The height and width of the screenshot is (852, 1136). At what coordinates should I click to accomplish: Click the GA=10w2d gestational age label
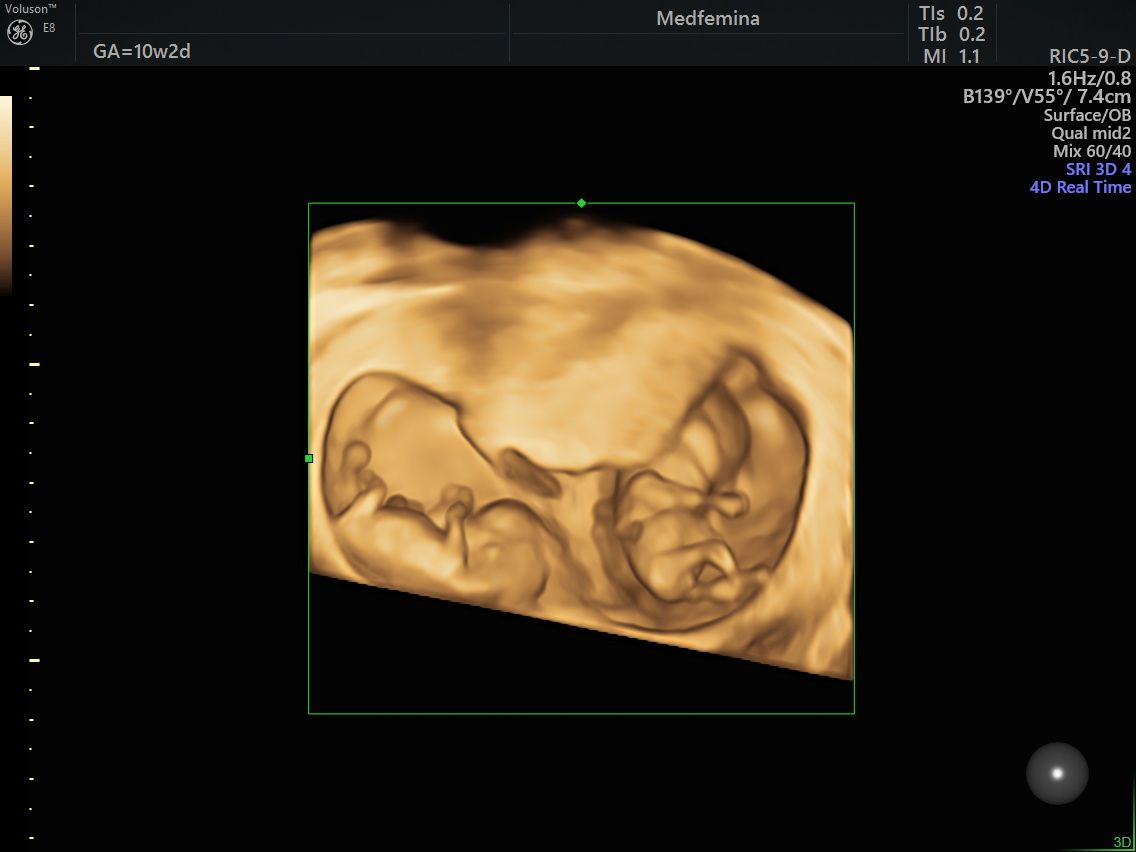[x=142, y=51]
